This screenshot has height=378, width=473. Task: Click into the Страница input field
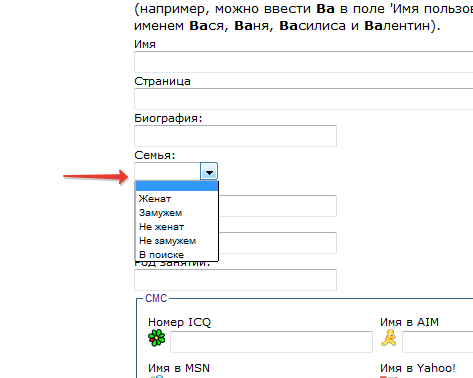tap(304, 99)
